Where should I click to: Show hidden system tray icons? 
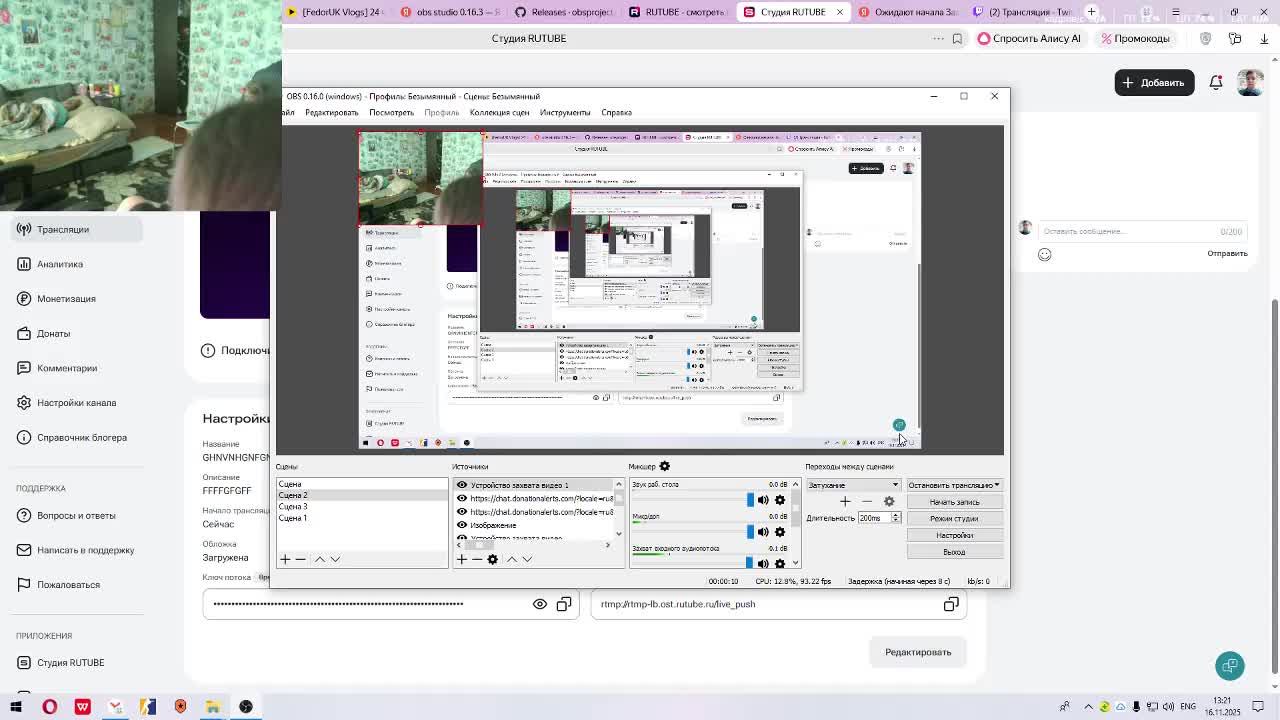coord(1089,707)
